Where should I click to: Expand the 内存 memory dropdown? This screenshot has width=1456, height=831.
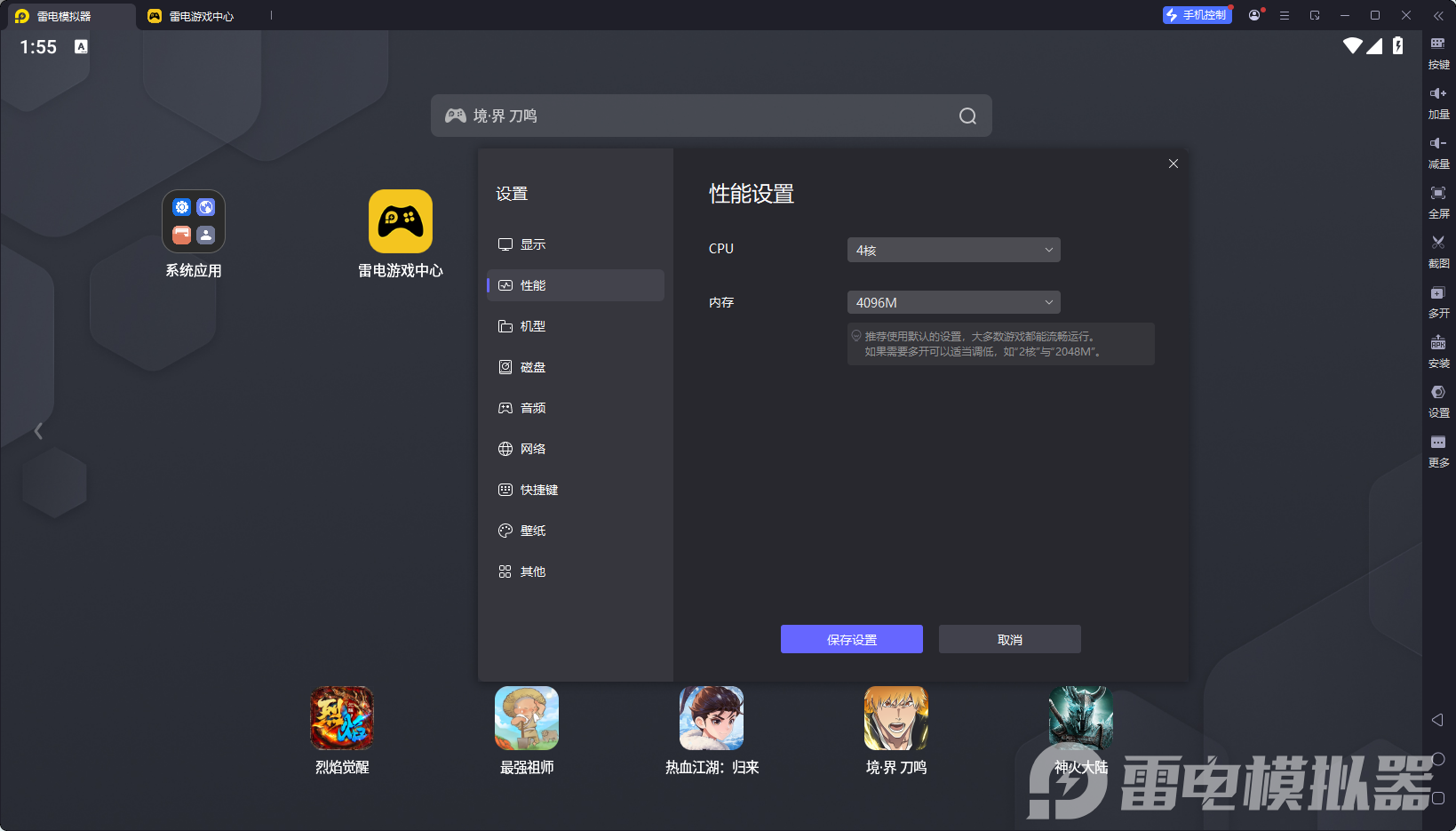(x=953, y=302)
